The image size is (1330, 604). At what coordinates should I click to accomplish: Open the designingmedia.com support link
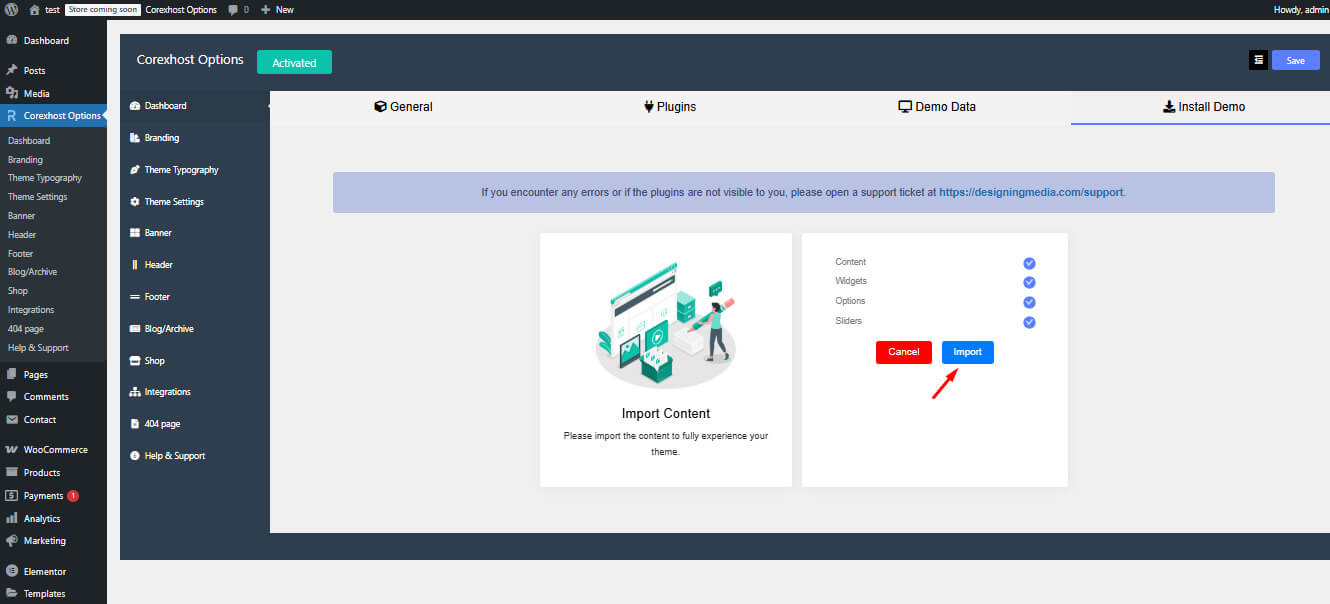[x=1032, y=192]
